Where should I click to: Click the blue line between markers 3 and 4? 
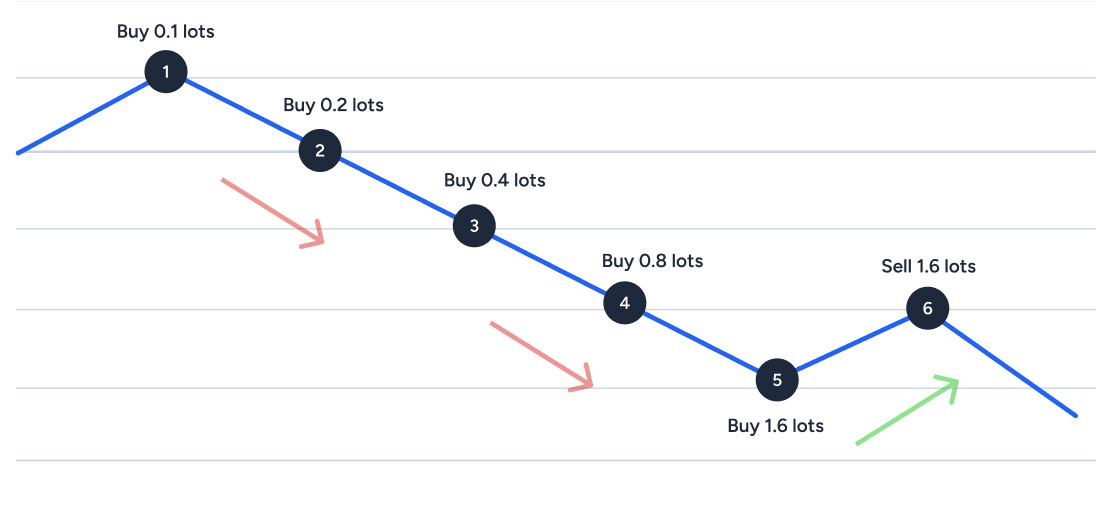pos(550,265)
